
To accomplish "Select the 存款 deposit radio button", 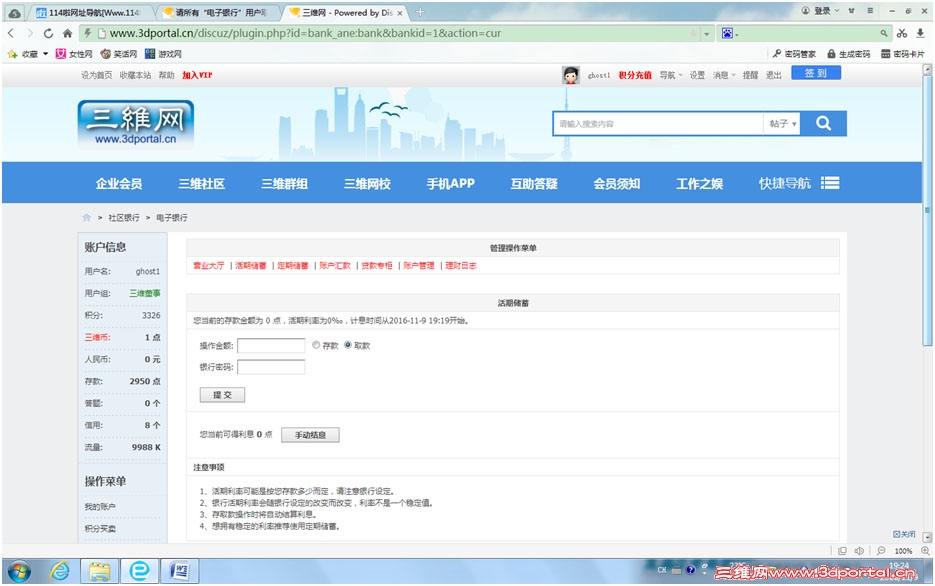I will pyautogui.click(x=316, y=345).
